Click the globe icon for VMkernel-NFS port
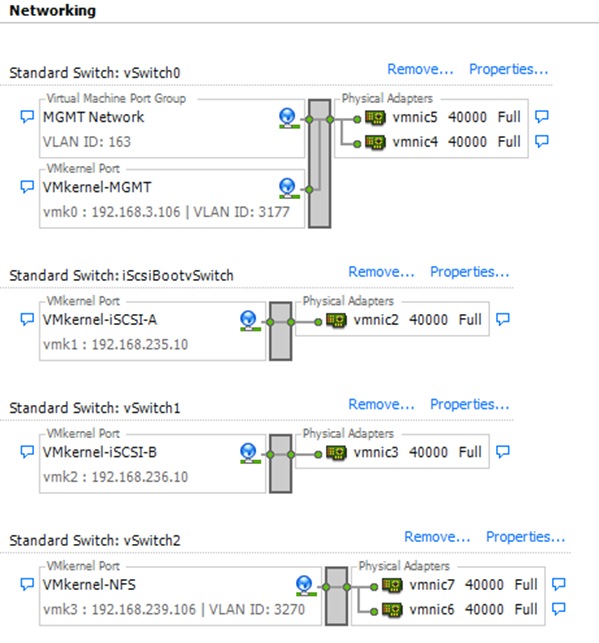 pyautogui.click(x=305, y=586)
